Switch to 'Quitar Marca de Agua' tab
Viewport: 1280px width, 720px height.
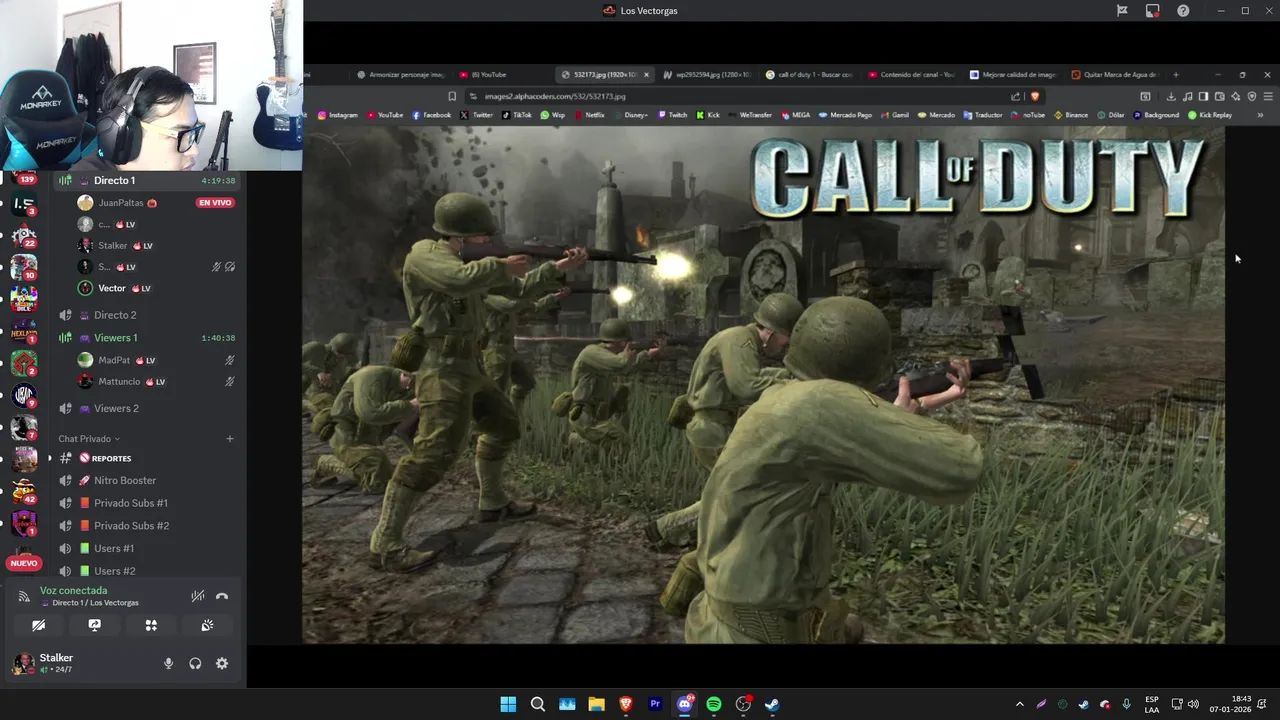[x=1115, y=74]
